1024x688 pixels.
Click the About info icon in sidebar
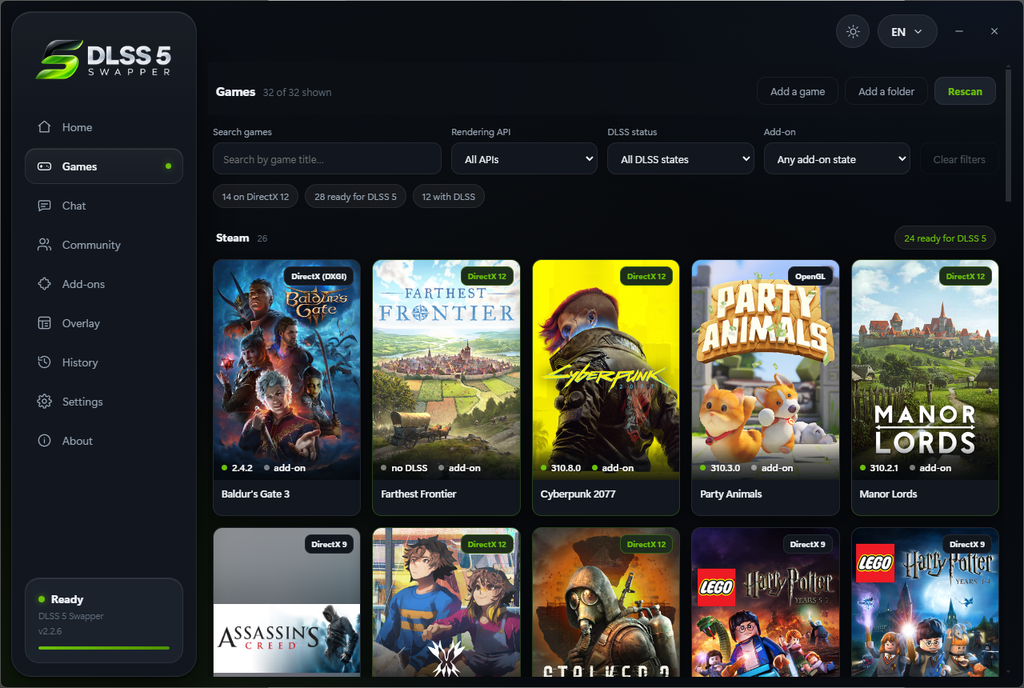pyautogui.click(x=44, y=441)
